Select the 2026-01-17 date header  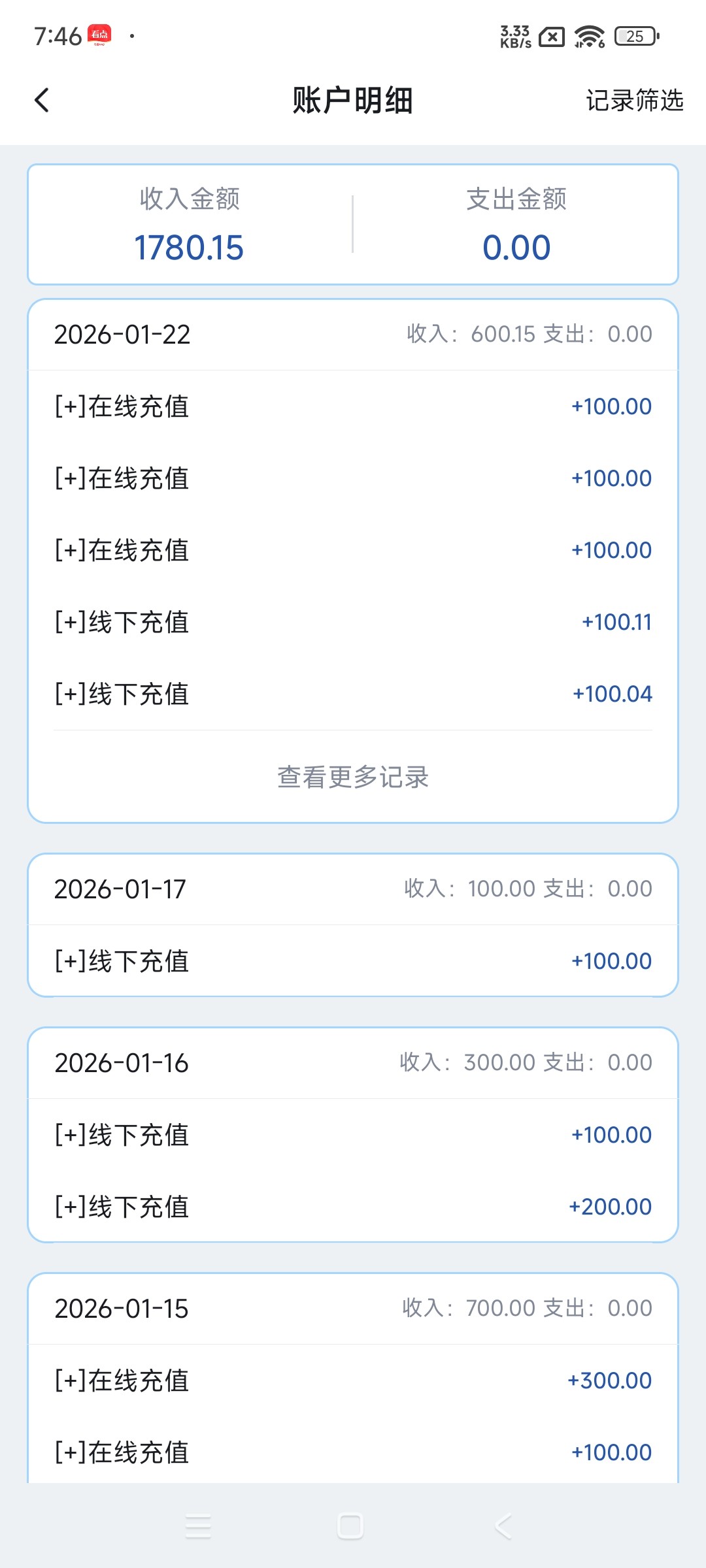(x=120, y=889)
